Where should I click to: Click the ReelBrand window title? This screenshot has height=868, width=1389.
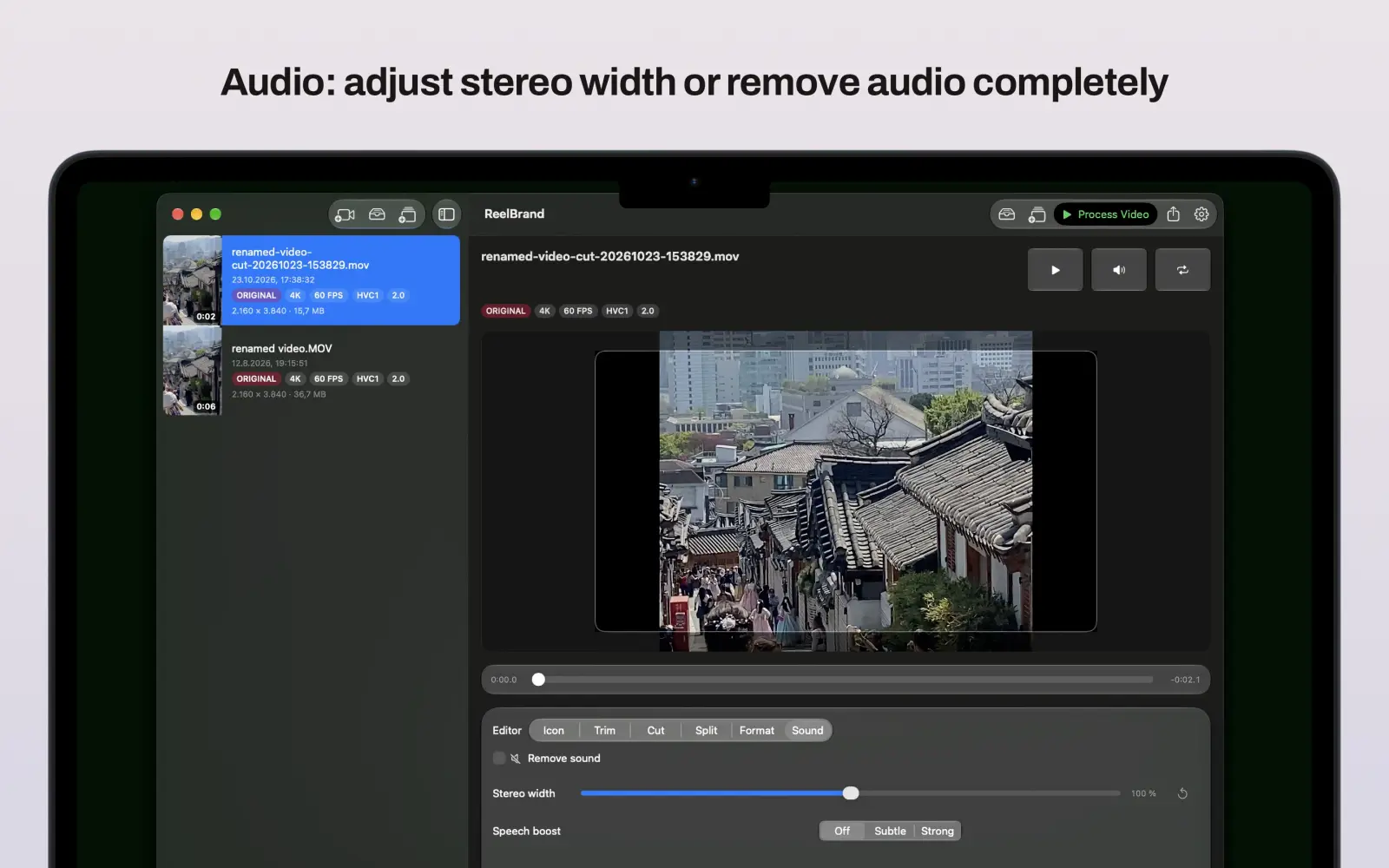[x=514, y=214]
